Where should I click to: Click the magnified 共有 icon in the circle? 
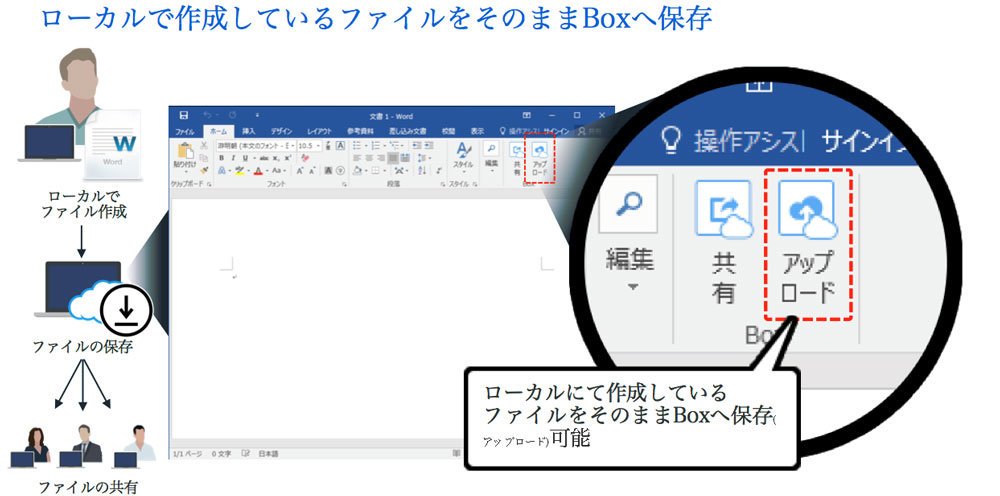tap(723, 209)
